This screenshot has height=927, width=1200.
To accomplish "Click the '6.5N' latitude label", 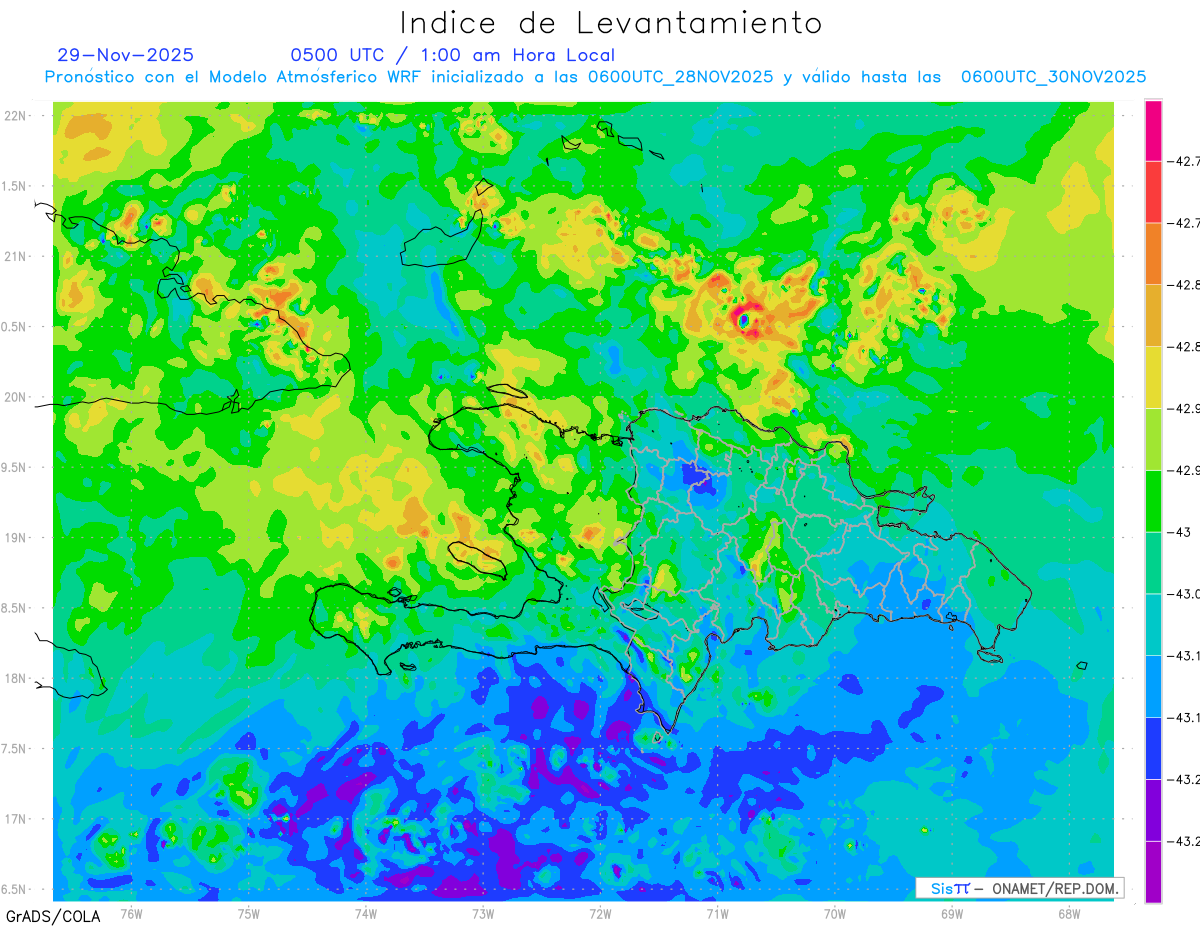I will coord(15,889).
